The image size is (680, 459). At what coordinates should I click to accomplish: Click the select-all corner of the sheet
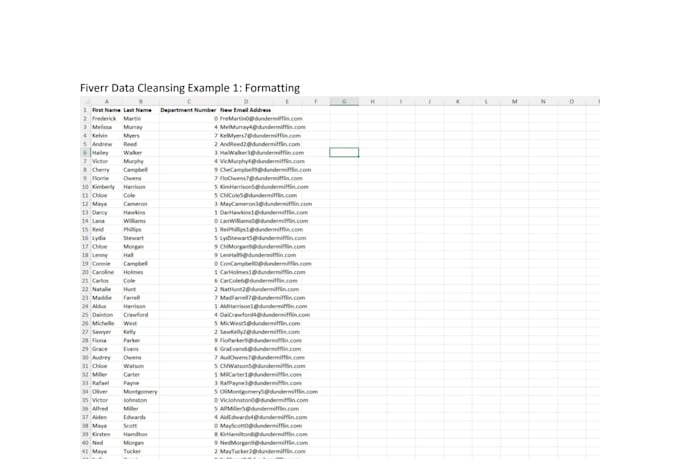(85, 102)
